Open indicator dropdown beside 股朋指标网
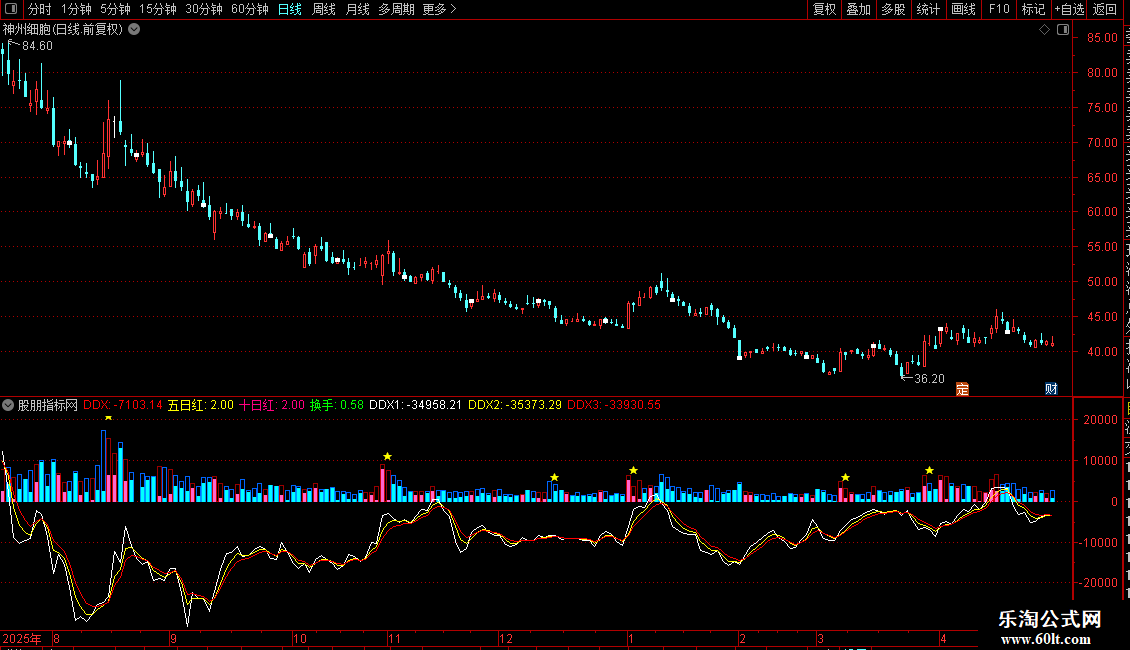Viewport: 1130px width, 650px height. 8,405
